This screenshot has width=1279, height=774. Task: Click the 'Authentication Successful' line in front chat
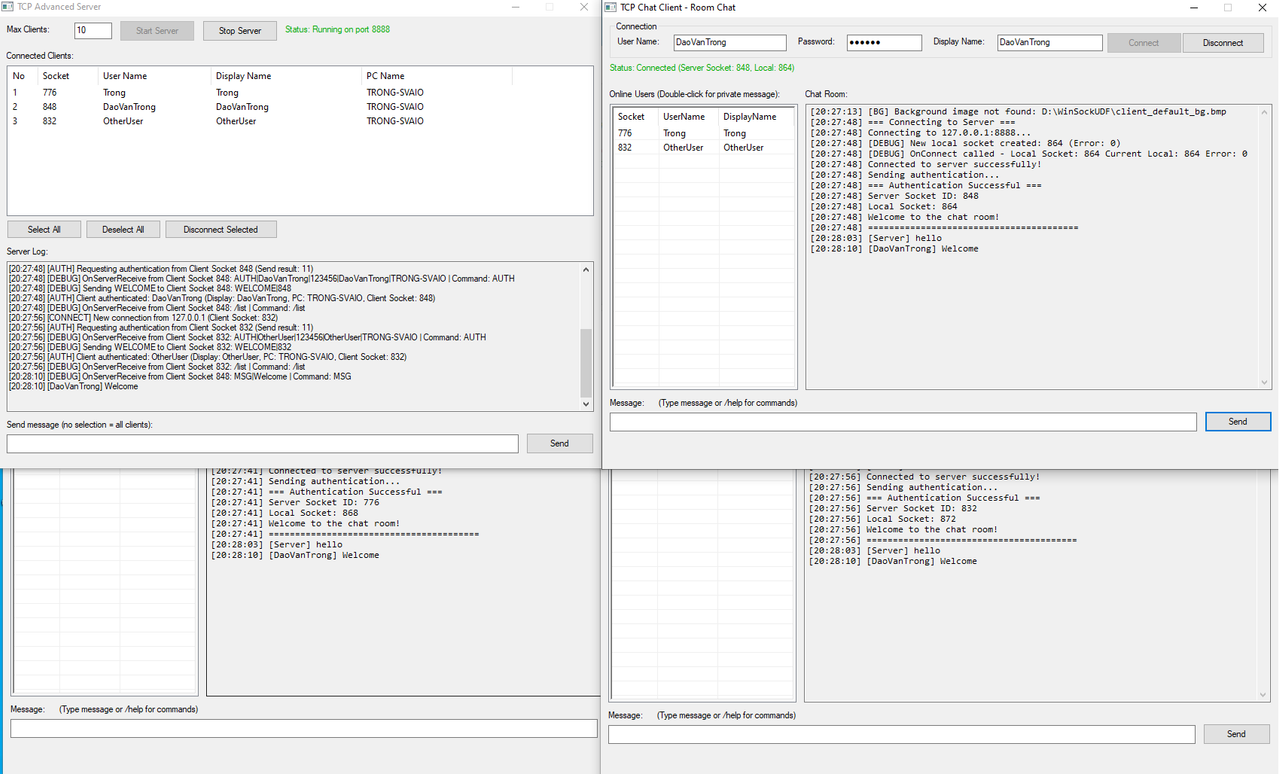(926, 185)
